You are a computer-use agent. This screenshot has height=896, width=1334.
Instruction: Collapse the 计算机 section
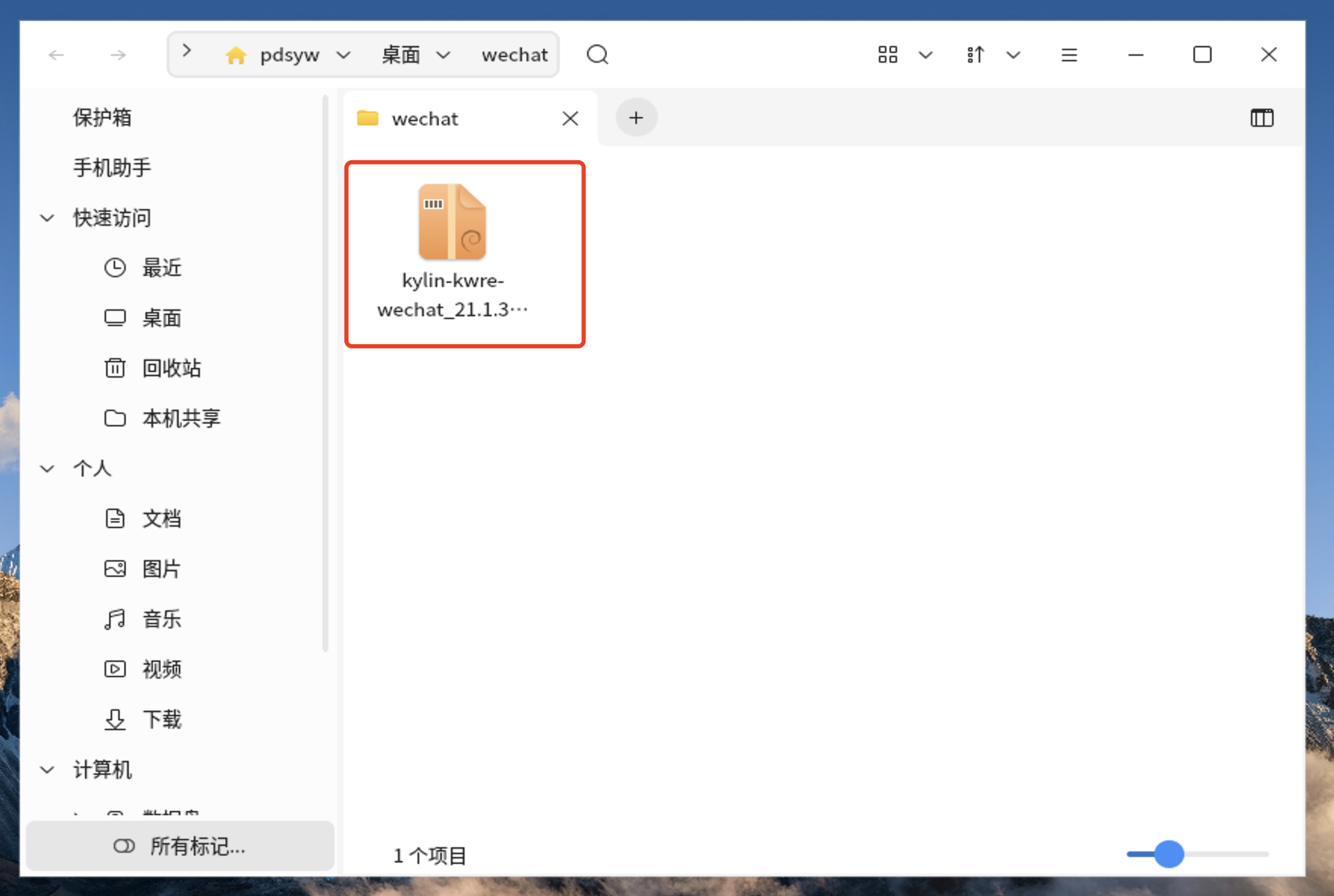click(x=47, y=770)
